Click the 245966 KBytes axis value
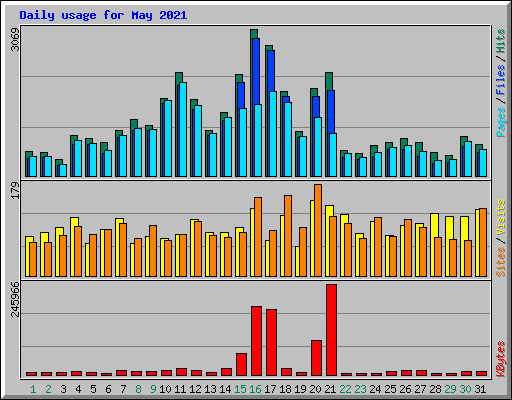This screenshot has width=512, height=400. 15,299
